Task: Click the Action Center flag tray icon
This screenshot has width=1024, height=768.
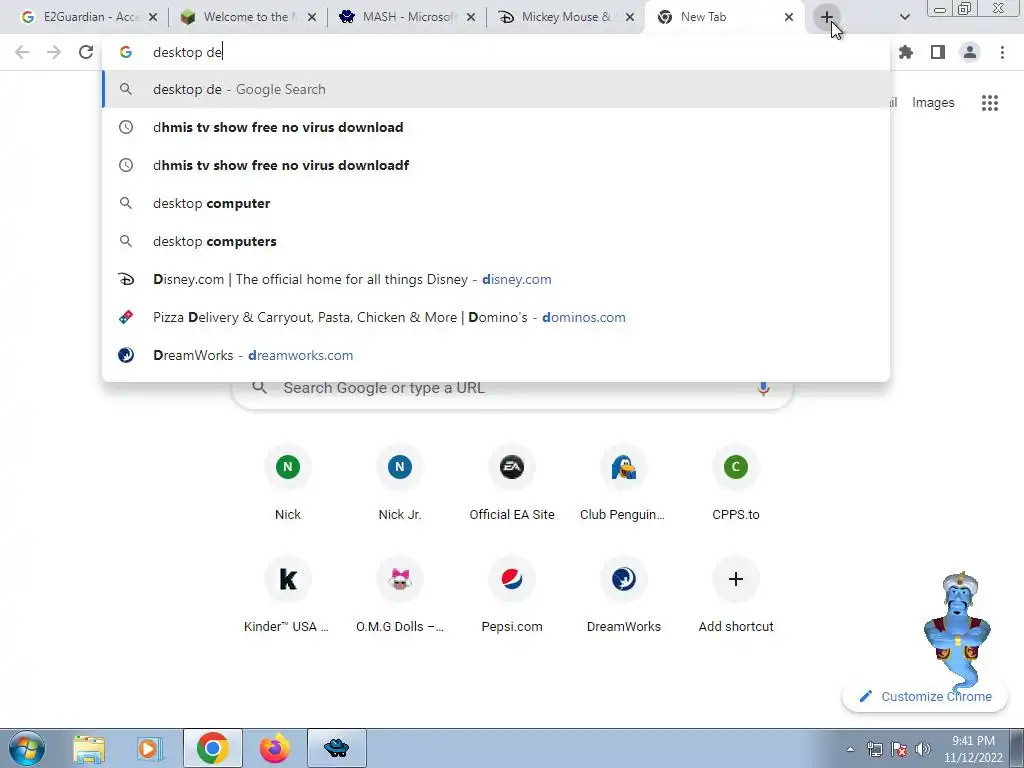Action: point(899,749)
